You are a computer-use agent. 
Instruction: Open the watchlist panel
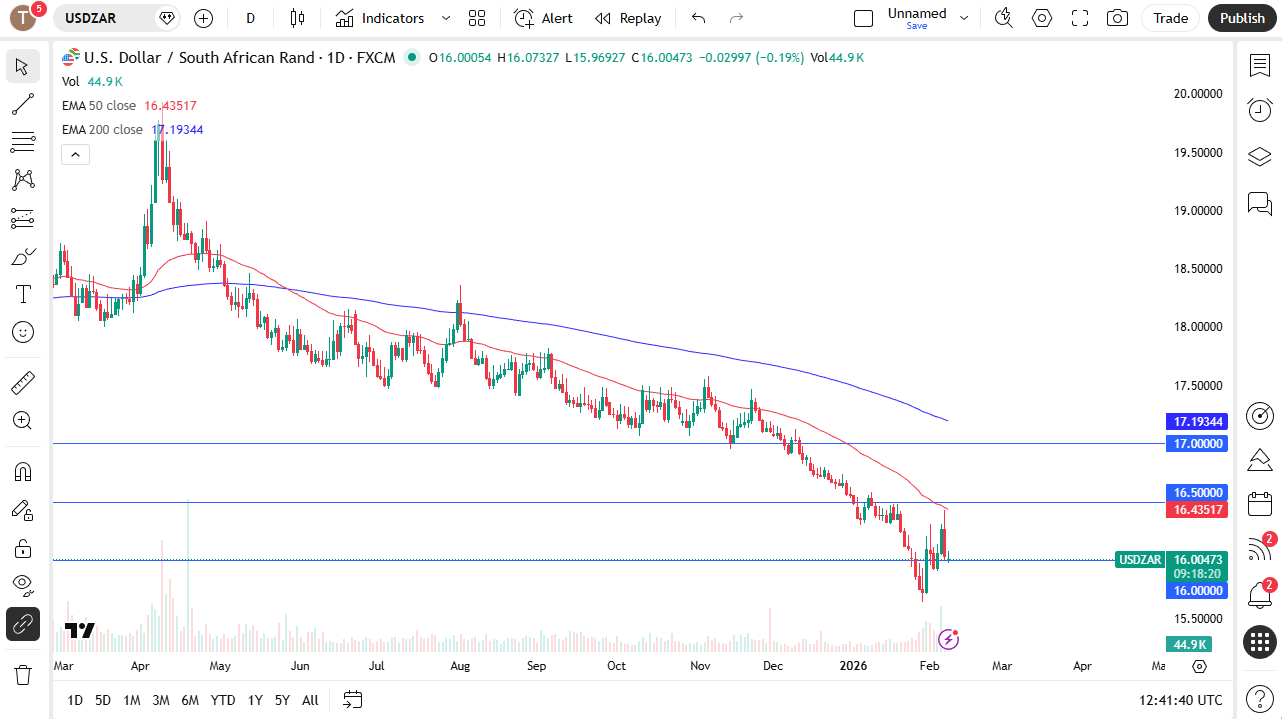point(1260,66)
